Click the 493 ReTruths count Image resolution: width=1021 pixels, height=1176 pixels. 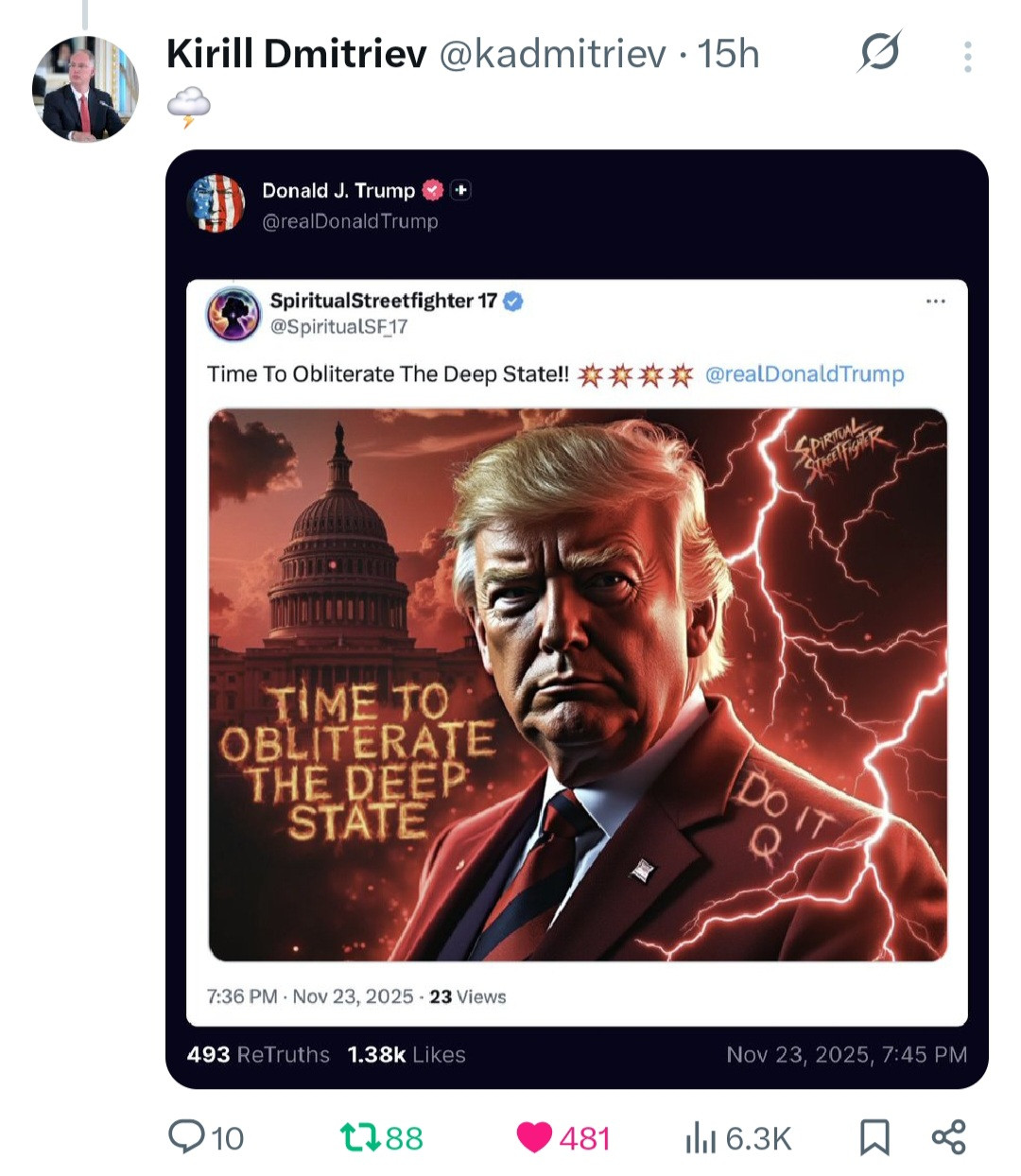pyautogui.click(x=258, y=1054)
